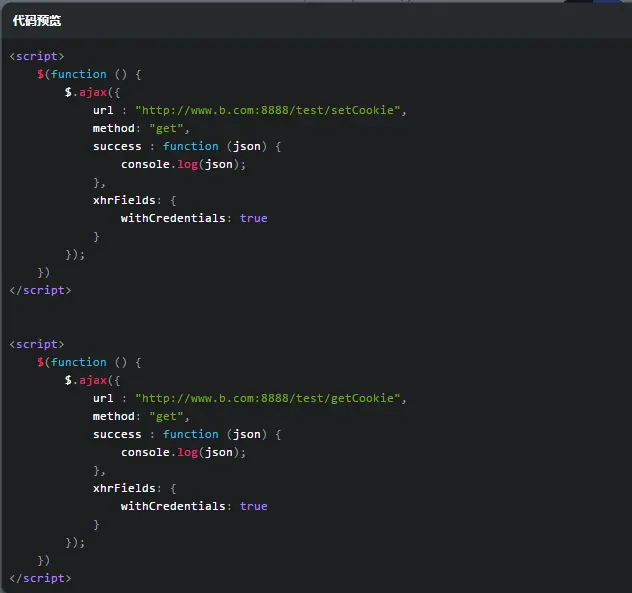Click xhrFields line in the setCookie block
Viewport: 632px width, 593px height.
point(135,200)
